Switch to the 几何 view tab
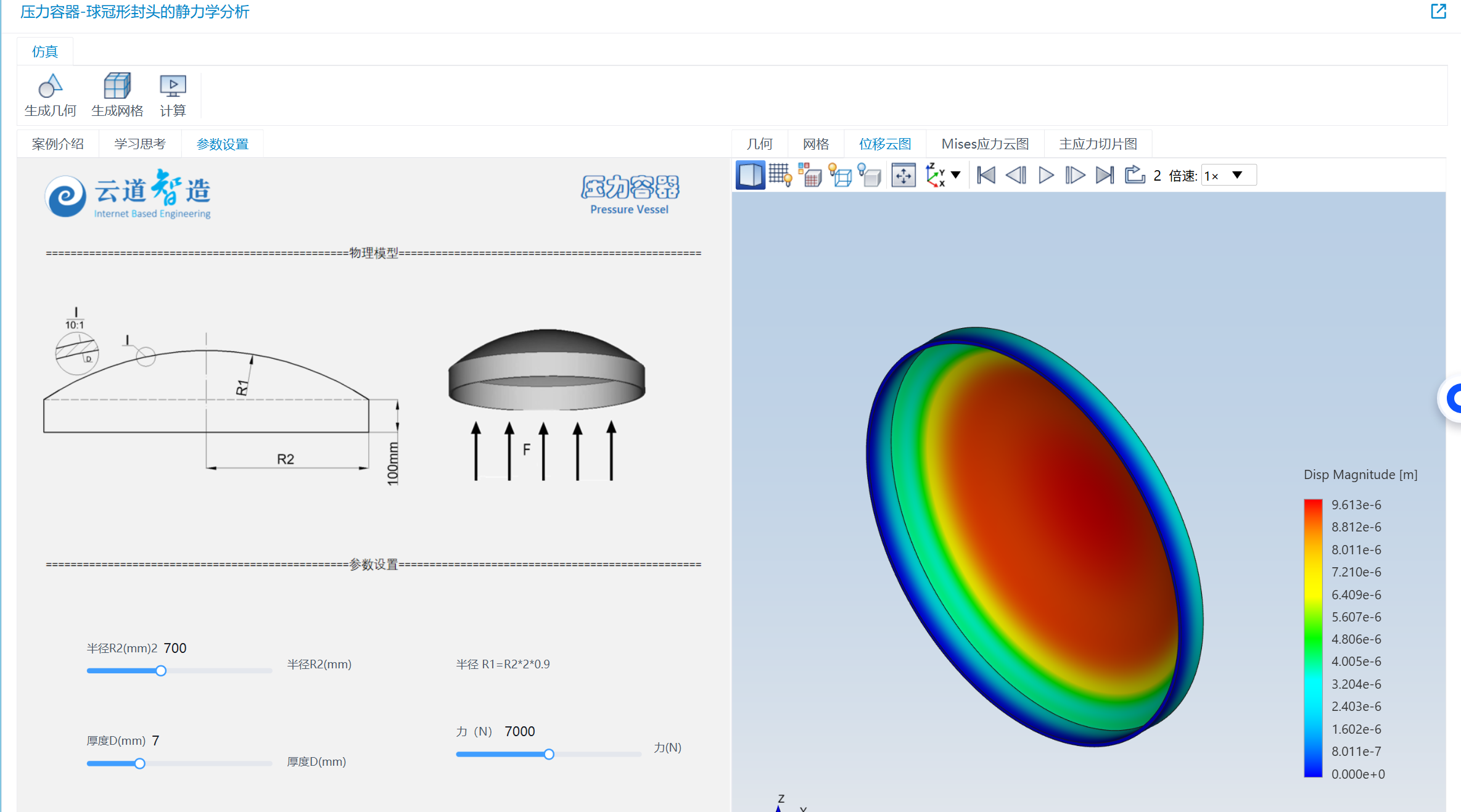1461x812 pixels. pos(760,144)
